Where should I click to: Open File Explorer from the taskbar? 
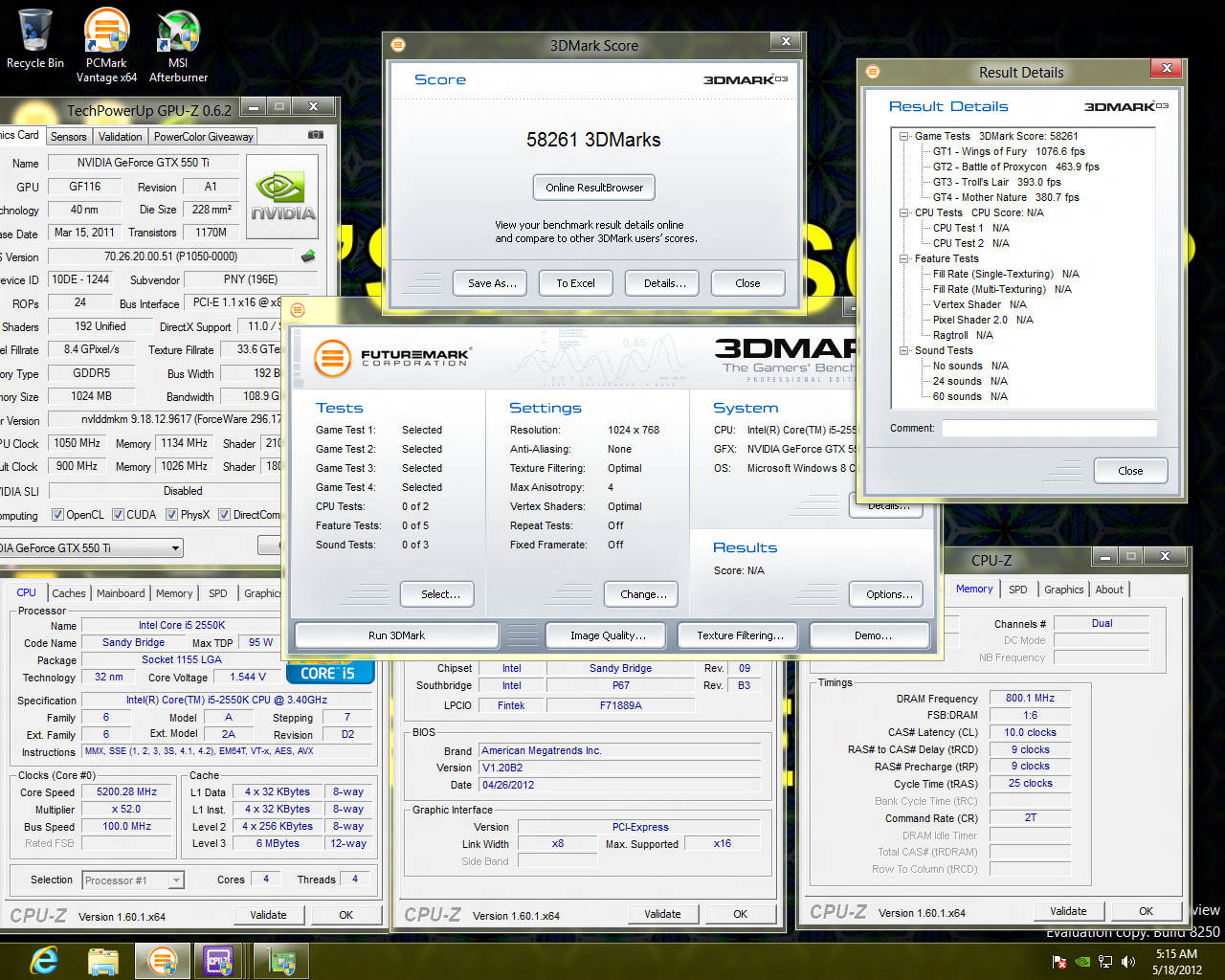tap(102, 960)
